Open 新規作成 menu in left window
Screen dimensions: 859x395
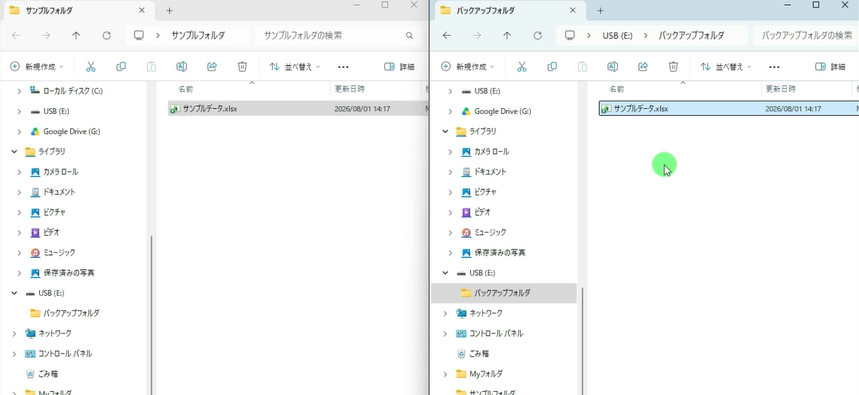(x=37, y=67)
